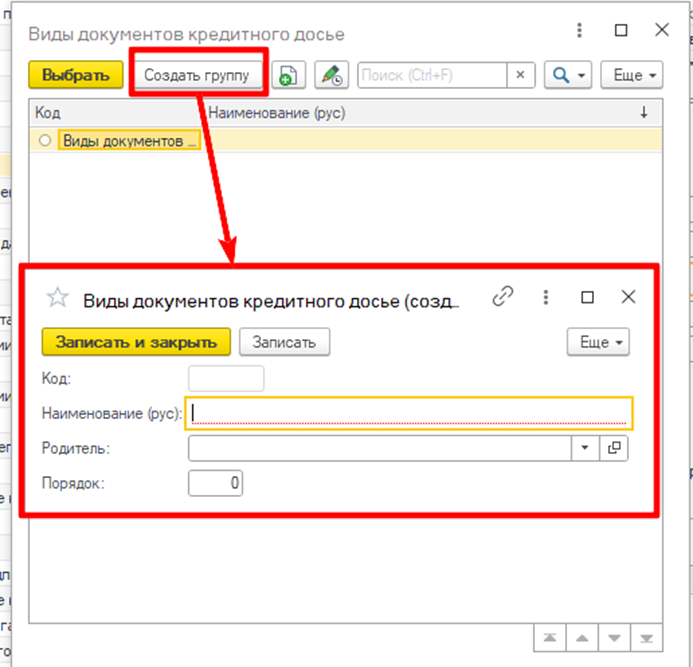
Task: Open the Еще menu in the list toolbar
Action: 632,75
